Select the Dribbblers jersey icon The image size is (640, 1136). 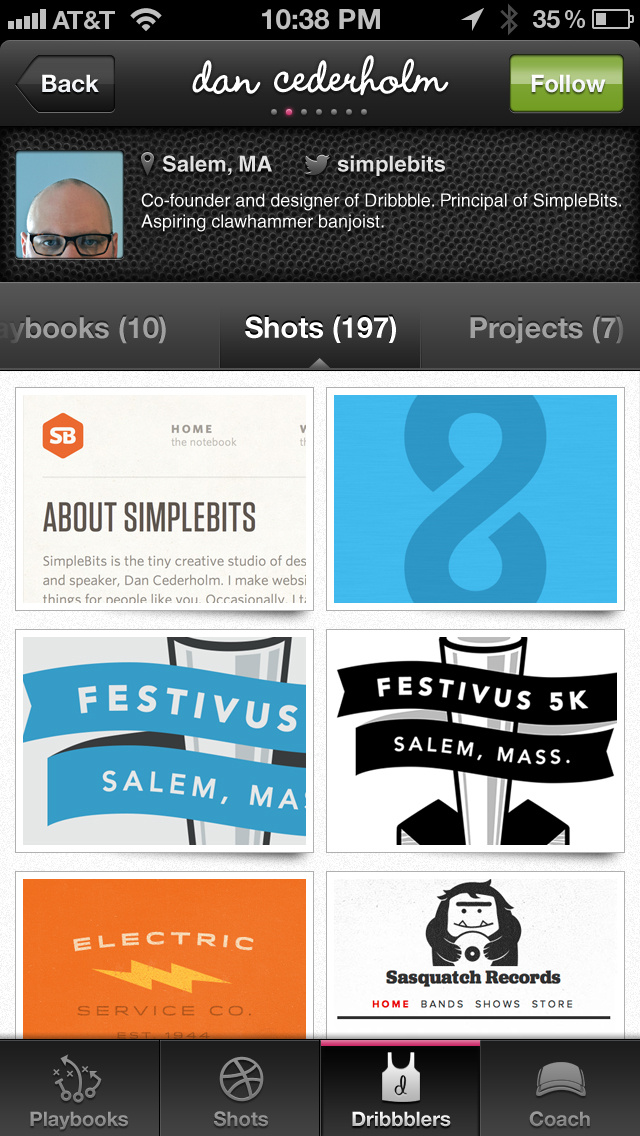[x=400, y=1078]
